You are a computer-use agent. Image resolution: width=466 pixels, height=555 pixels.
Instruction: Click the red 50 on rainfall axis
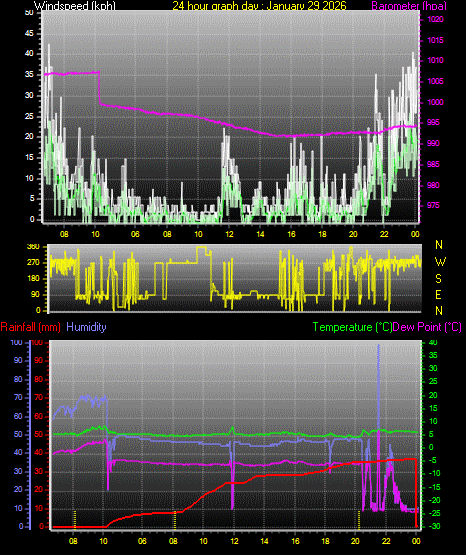coord(38,434)
